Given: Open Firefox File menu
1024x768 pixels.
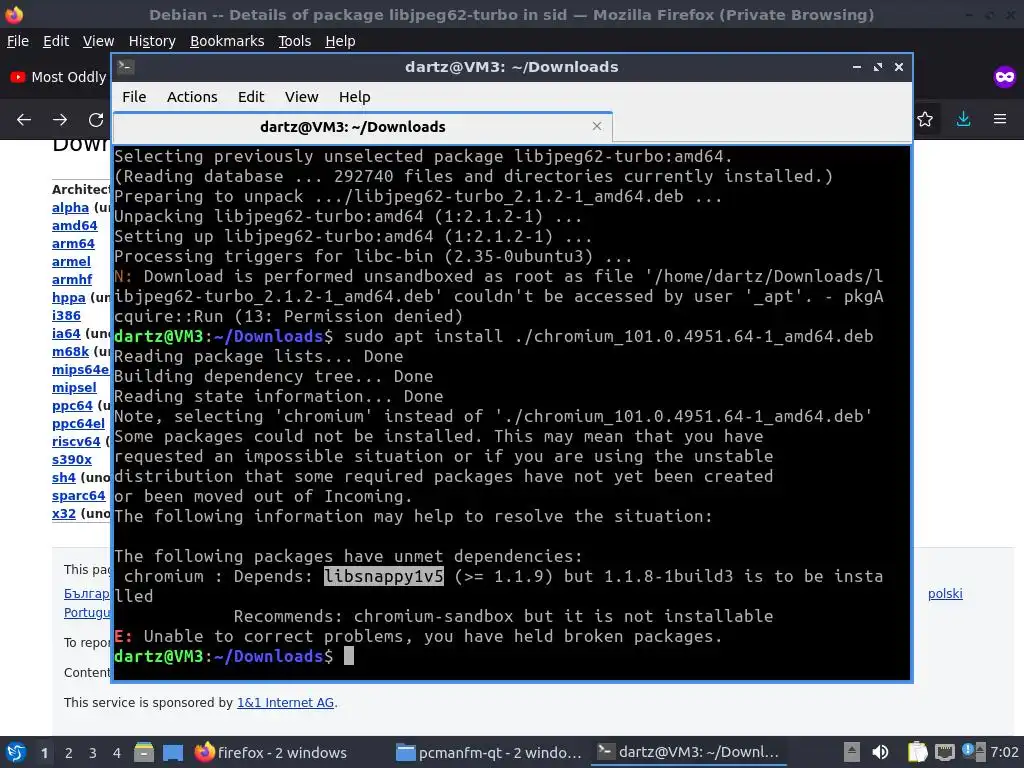Looking at the screenshot, I should [x=18, y=41].
